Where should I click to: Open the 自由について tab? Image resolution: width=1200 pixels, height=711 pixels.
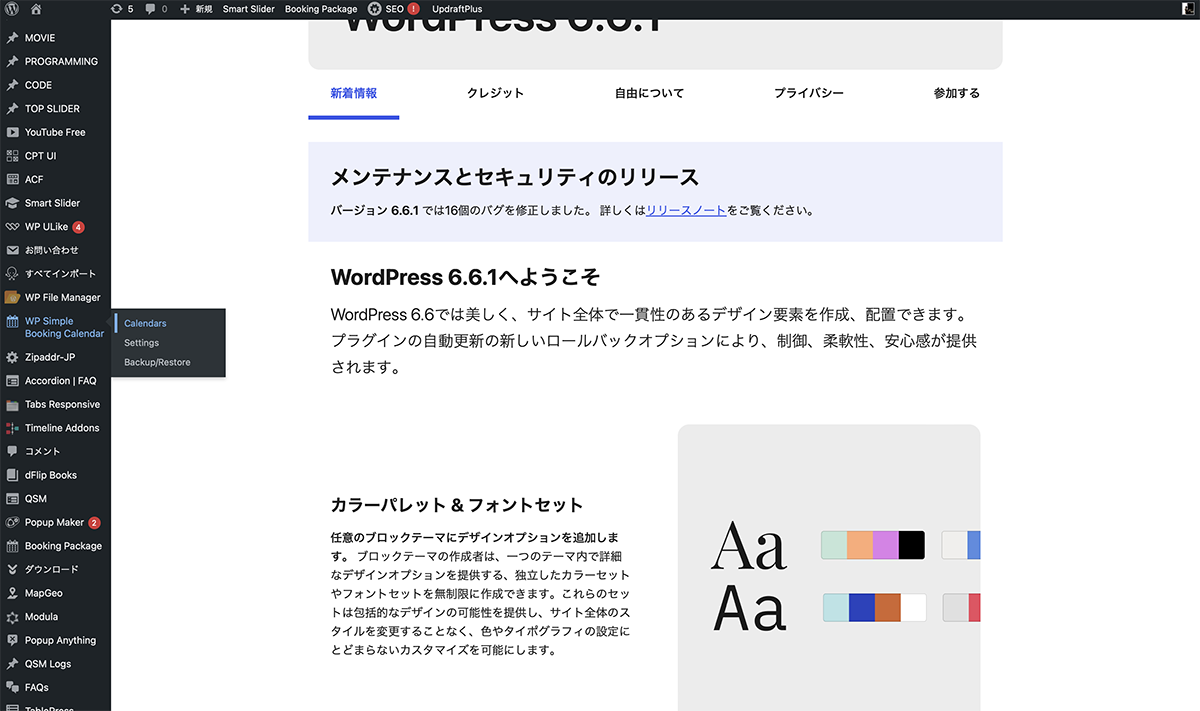tap(649, 93)
